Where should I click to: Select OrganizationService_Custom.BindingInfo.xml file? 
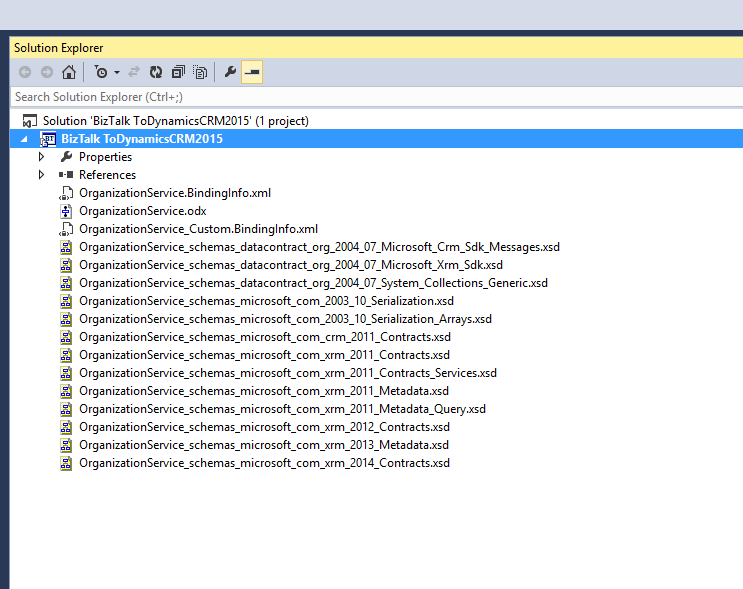[x=198, y=229]
